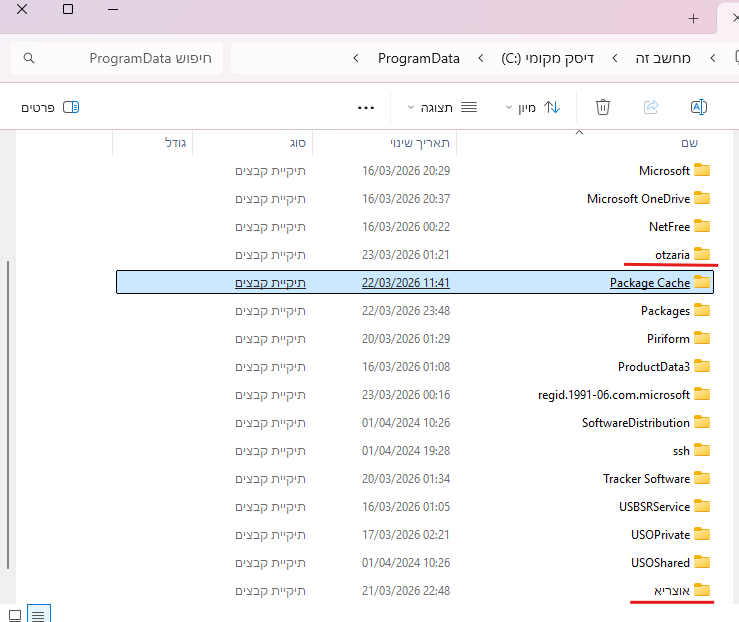The height and width of the screenshot is (622, 739).
Task: Click the Package Cache folder name
Action: pos(649,283)
